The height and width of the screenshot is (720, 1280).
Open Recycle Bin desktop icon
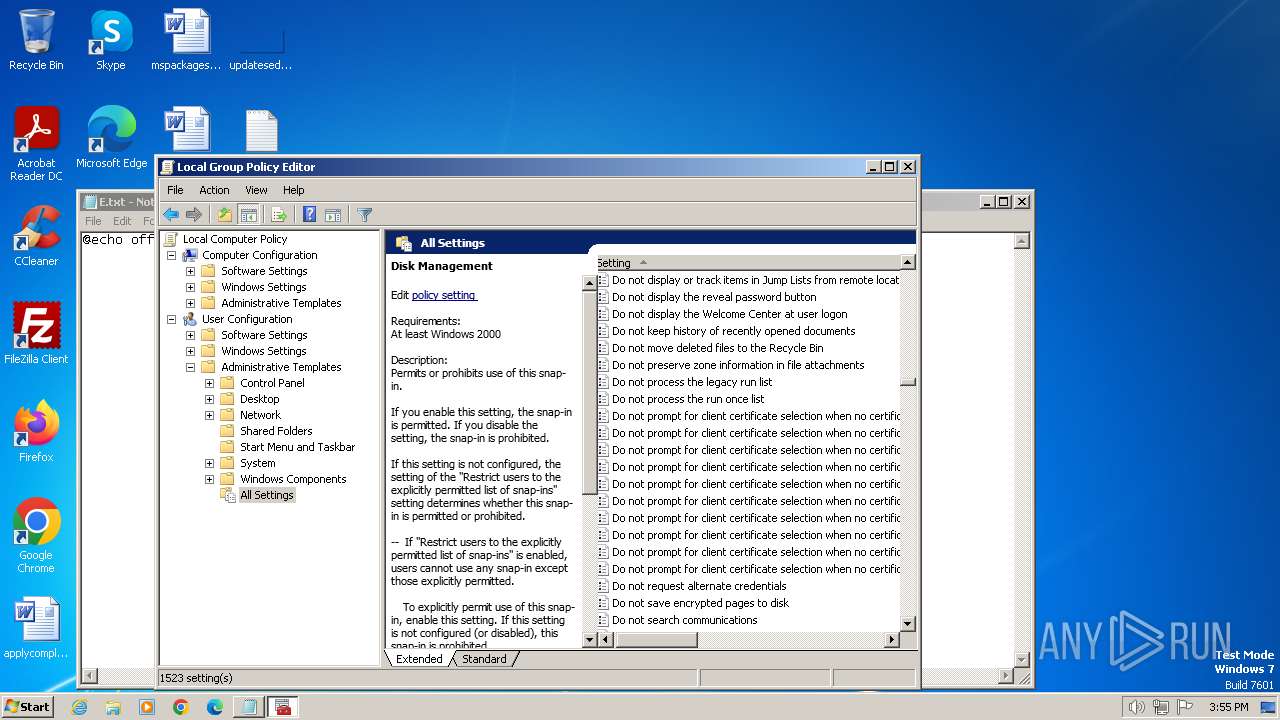(36, 40)
